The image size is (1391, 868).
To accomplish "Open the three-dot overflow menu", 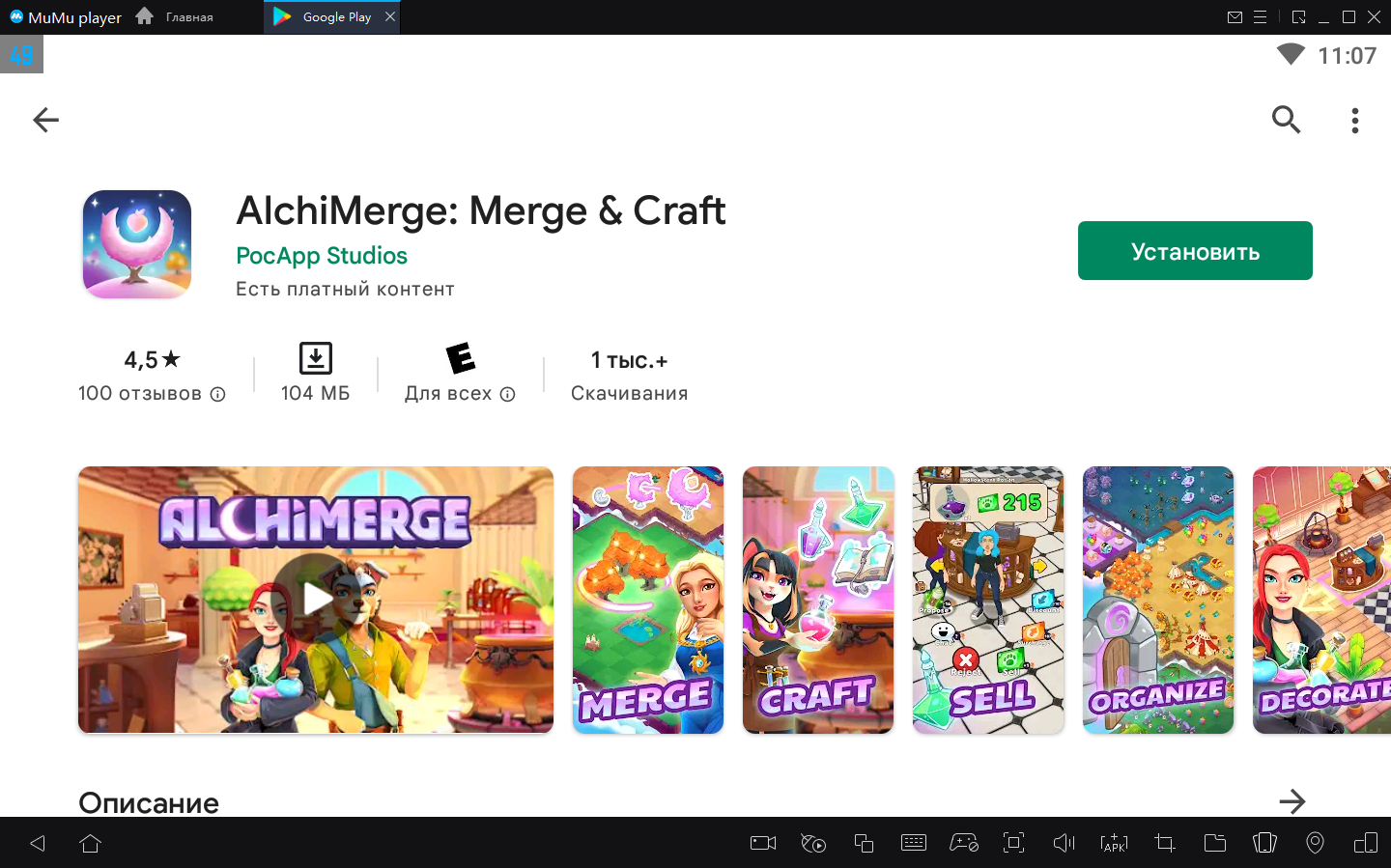I will click(x=1354, y=120).
